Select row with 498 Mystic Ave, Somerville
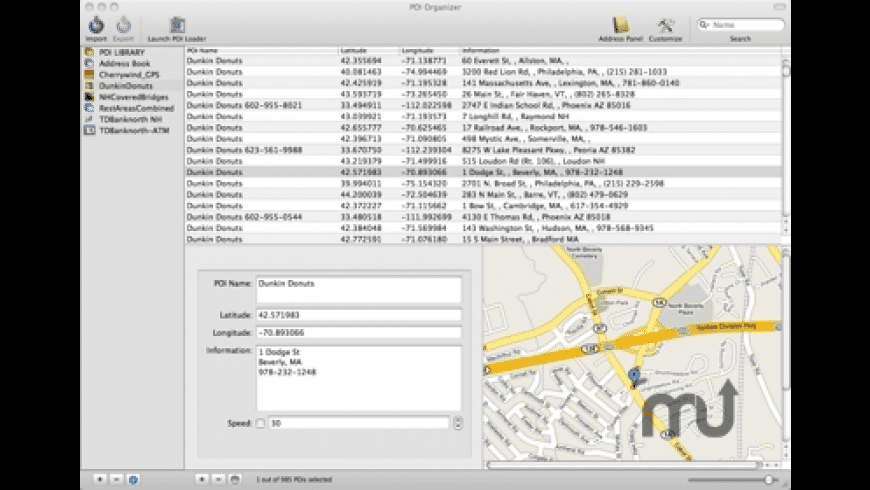 pyautogui.click(x=483, y=138)
